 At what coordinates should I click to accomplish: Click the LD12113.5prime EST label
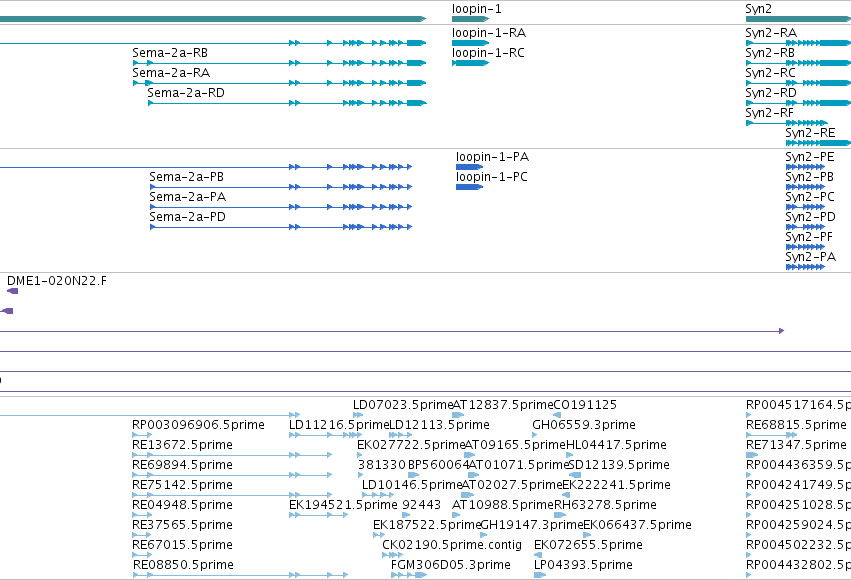[x=440, y=425]
